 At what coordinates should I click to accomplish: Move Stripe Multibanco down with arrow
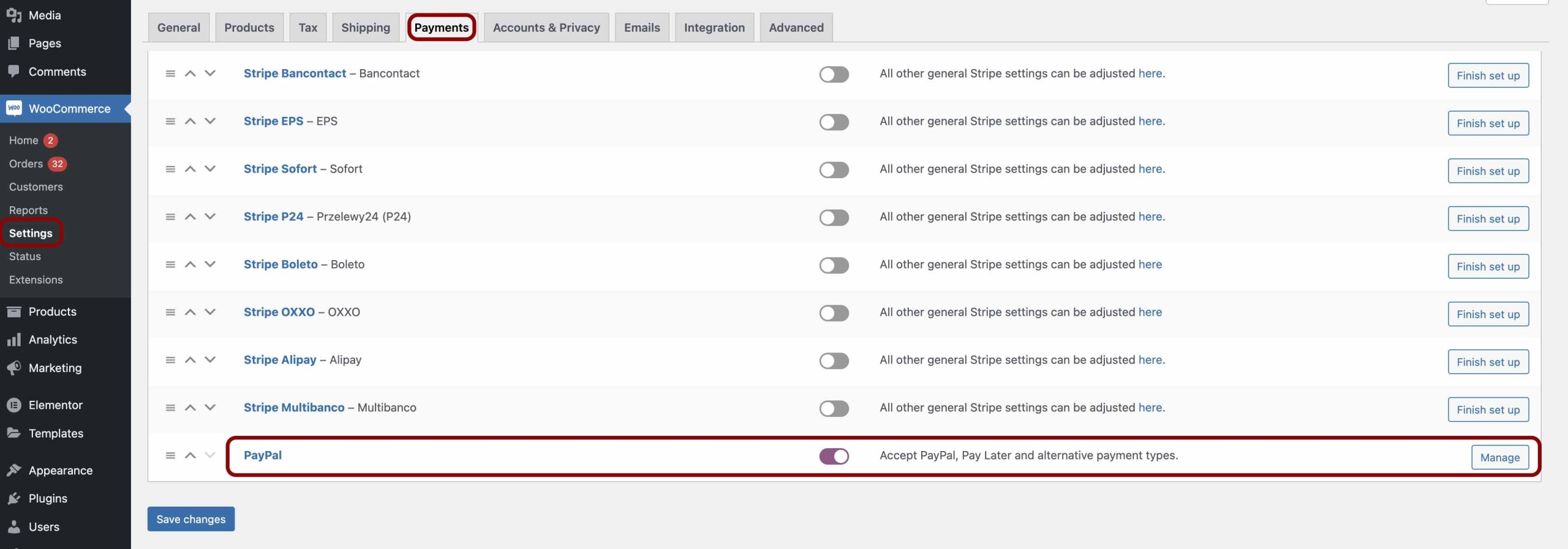[x=210, y=408]
